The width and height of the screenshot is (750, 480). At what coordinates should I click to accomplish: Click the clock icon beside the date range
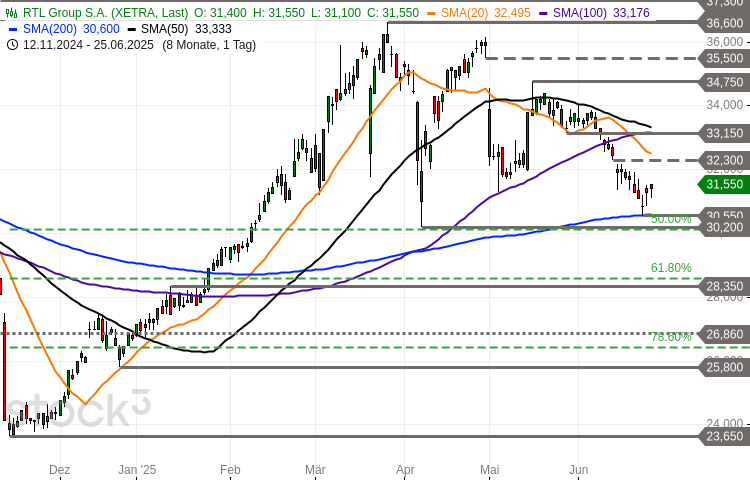tap(13, 45)
